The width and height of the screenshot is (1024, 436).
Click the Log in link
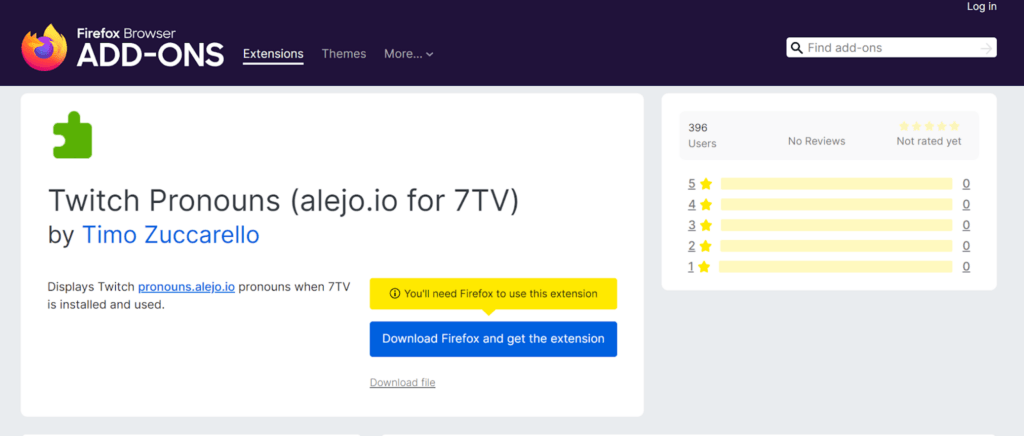(x=982, y=7)
